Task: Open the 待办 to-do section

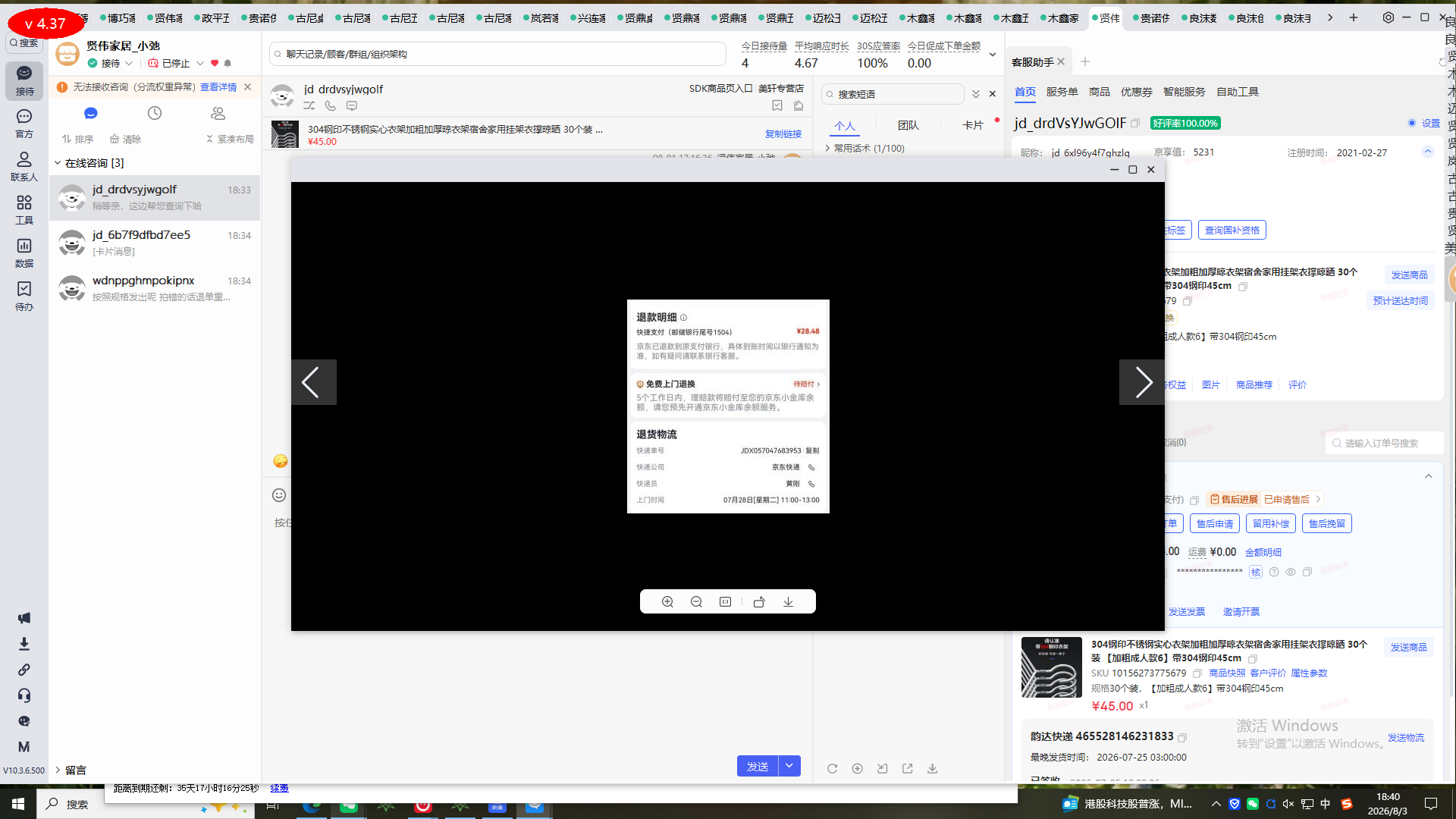Action: tap(24, 297)
